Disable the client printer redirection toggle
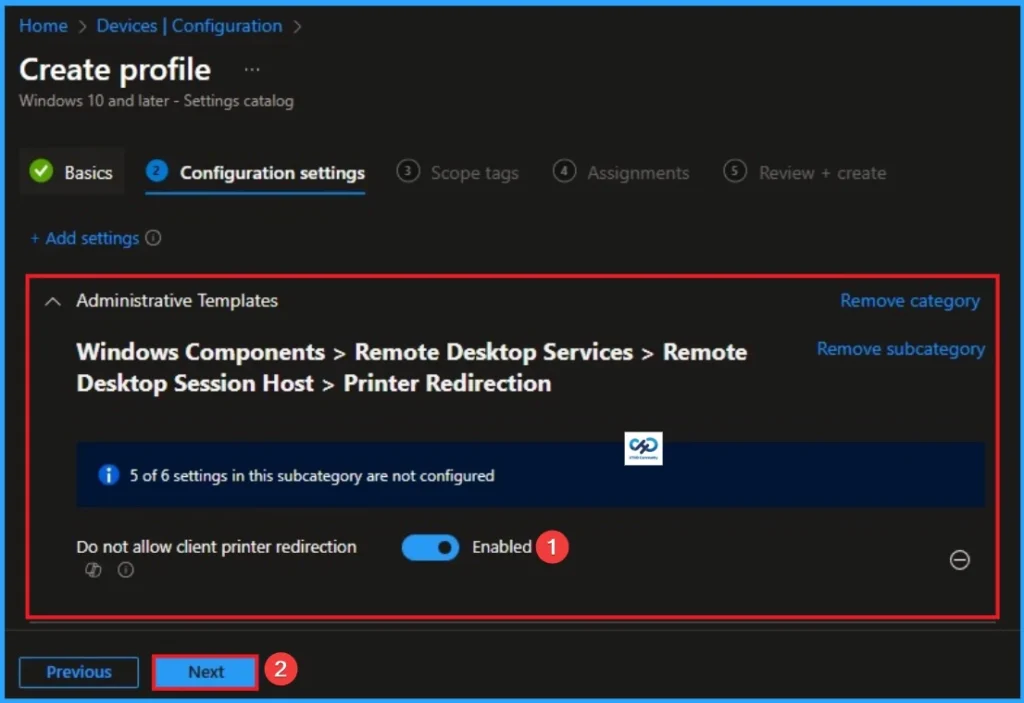Image resolution: width=1024 pixels, height=703 pixels. pyautogui.click(x=430, y=547)
